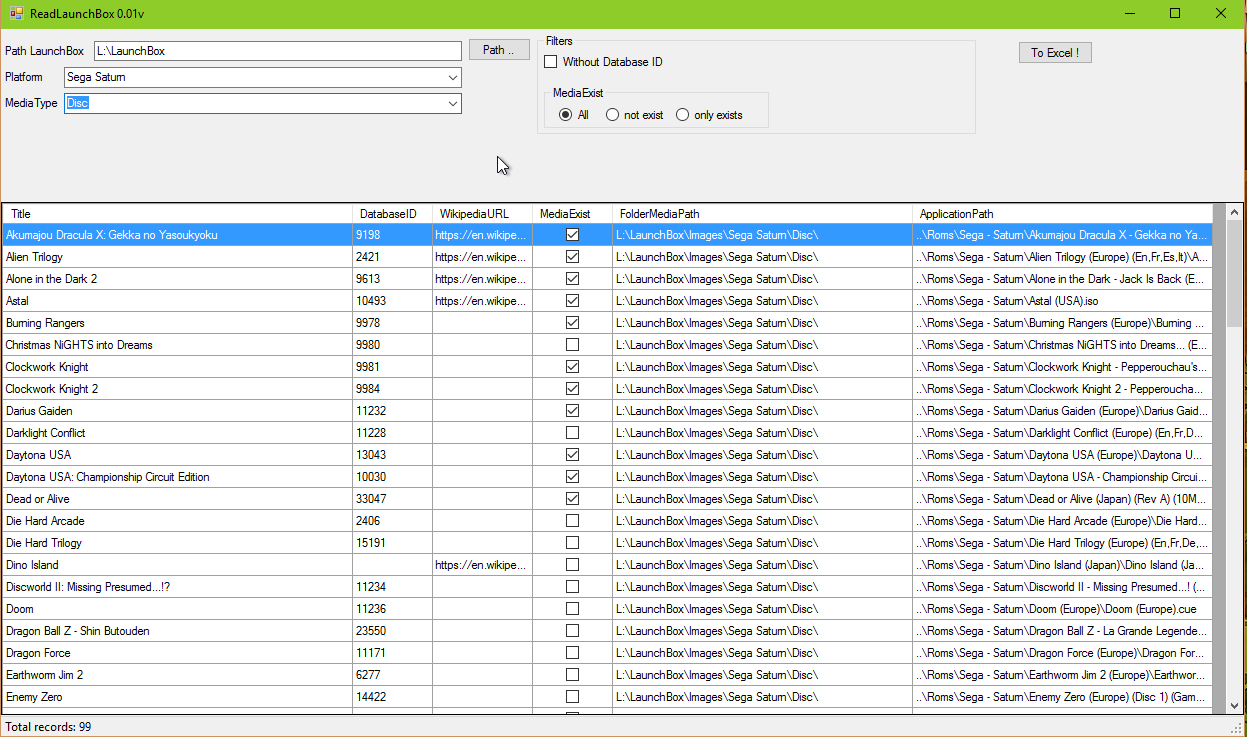This screenshot has width=1247, height=737.
Task: Toggle MediaExist checkbox for Enemy Zero
Action: pos(573,697)
